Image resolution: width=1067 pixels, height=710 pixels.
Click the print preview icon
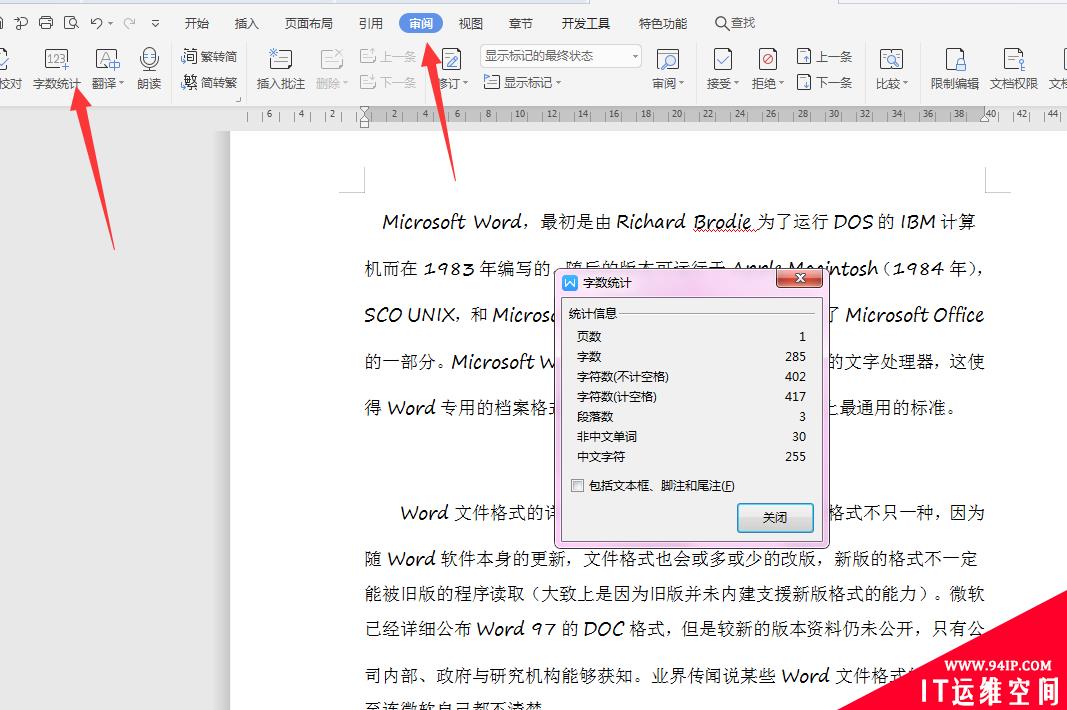click(x=71, y=23)
